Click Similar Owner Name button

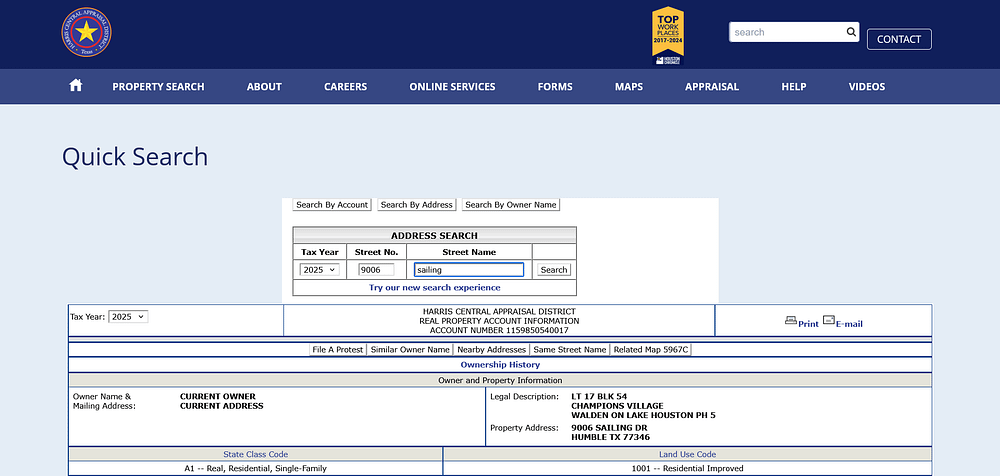click(x=410, y=350)
